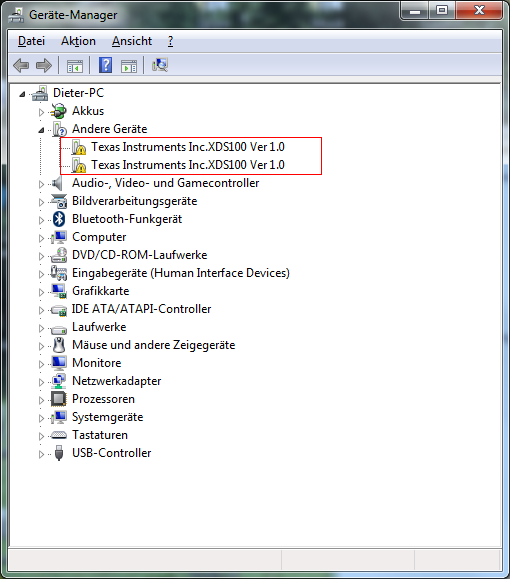Select the IDE ATA/ATAPI-Controller label
510x579 pixels.
pos(141,309)
